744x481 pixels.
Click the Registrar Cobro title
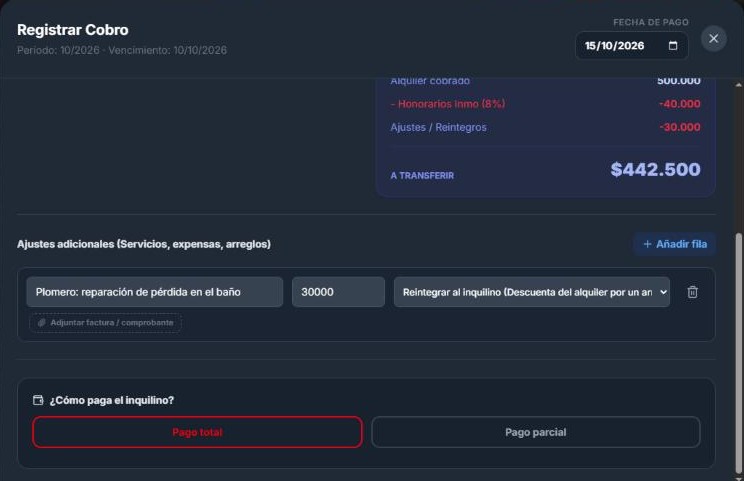[73, 30]
